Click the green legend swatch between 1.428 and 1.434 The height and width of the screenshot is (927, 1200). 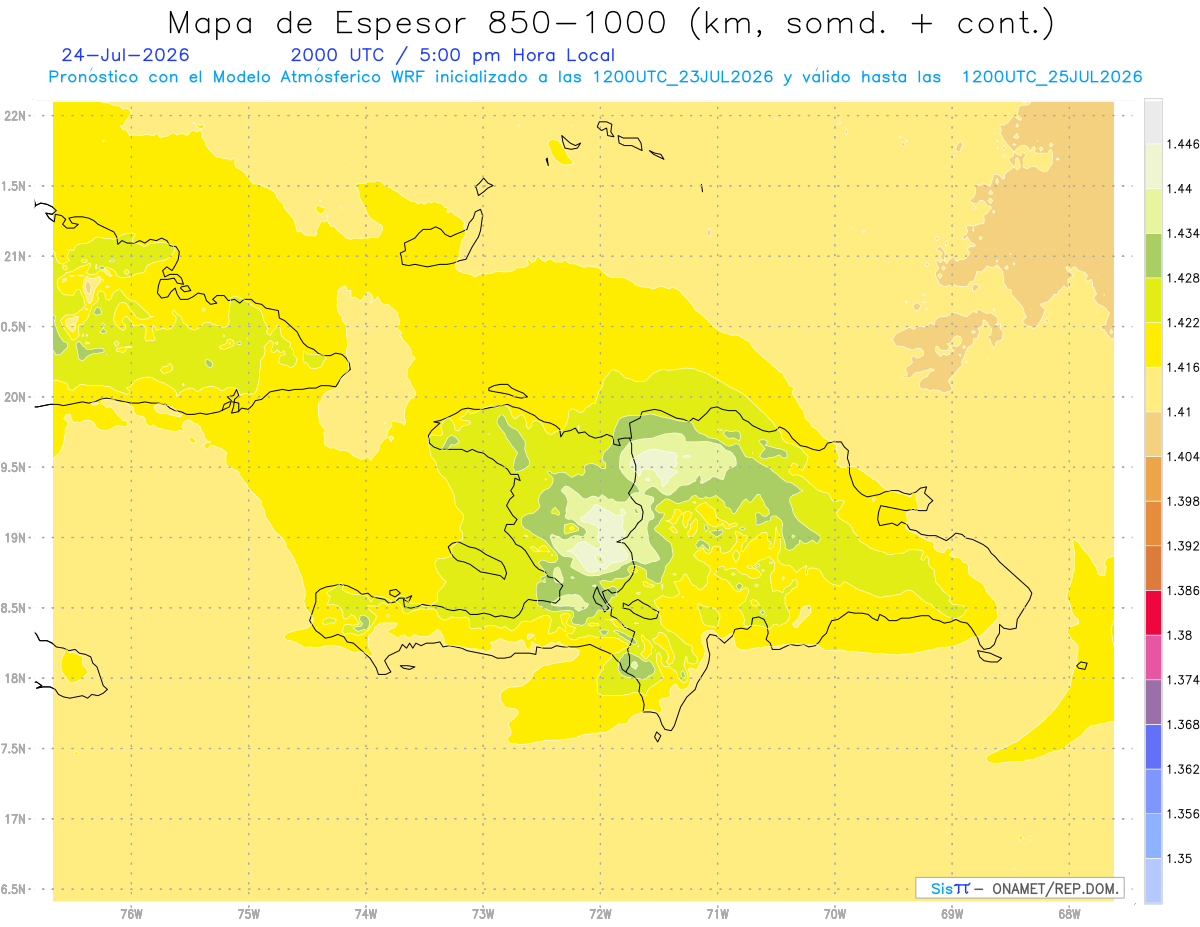[1153, 255]
